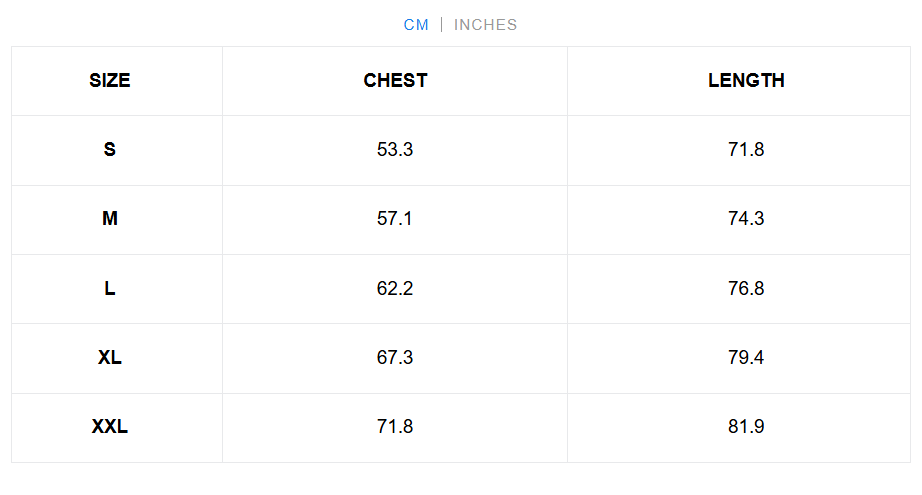Click chest value 67.3 for size XL
The image size is (922, 495).
coord(395,358)
